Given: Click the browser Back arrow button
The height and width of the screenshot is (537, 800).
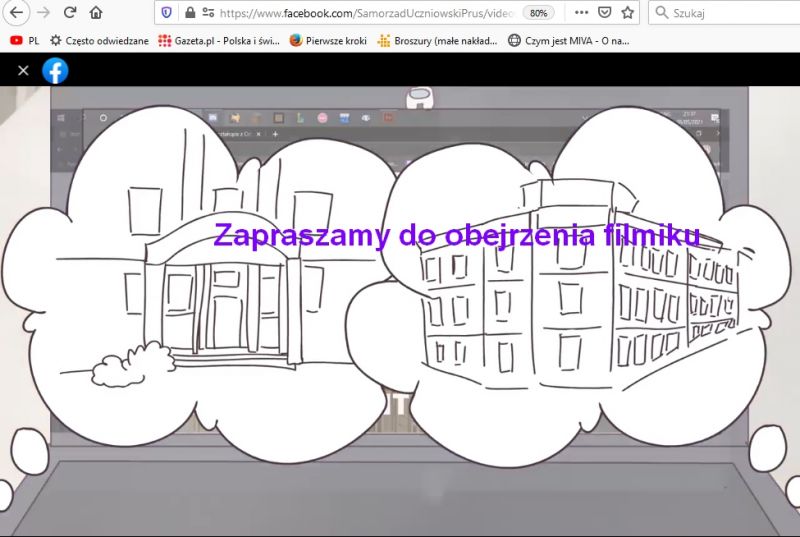Looking at the screenshot, I should pos(17,13).
